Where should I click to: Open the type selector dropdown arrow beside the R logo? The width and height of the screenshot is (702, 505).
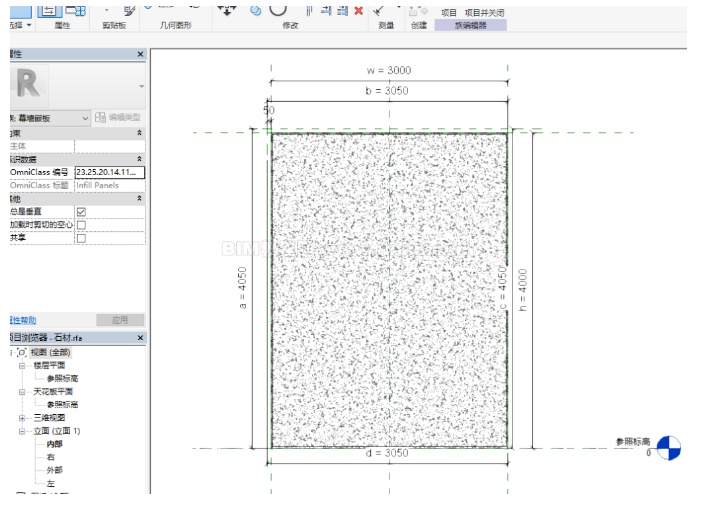[141, 86]
